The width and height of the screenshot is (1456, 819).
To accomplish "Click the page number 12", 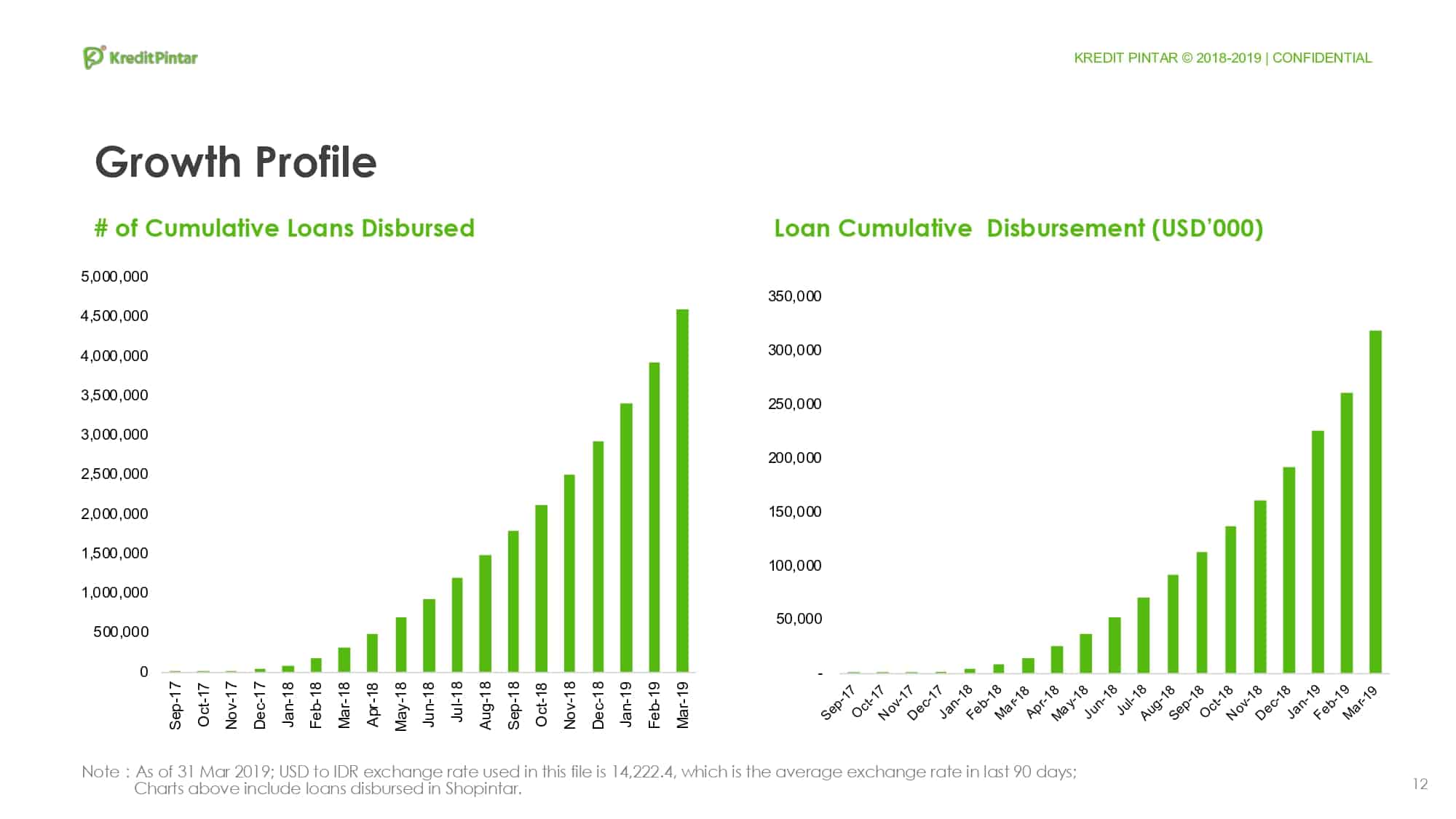I will pyautogui.click(x=1420, y=784).
